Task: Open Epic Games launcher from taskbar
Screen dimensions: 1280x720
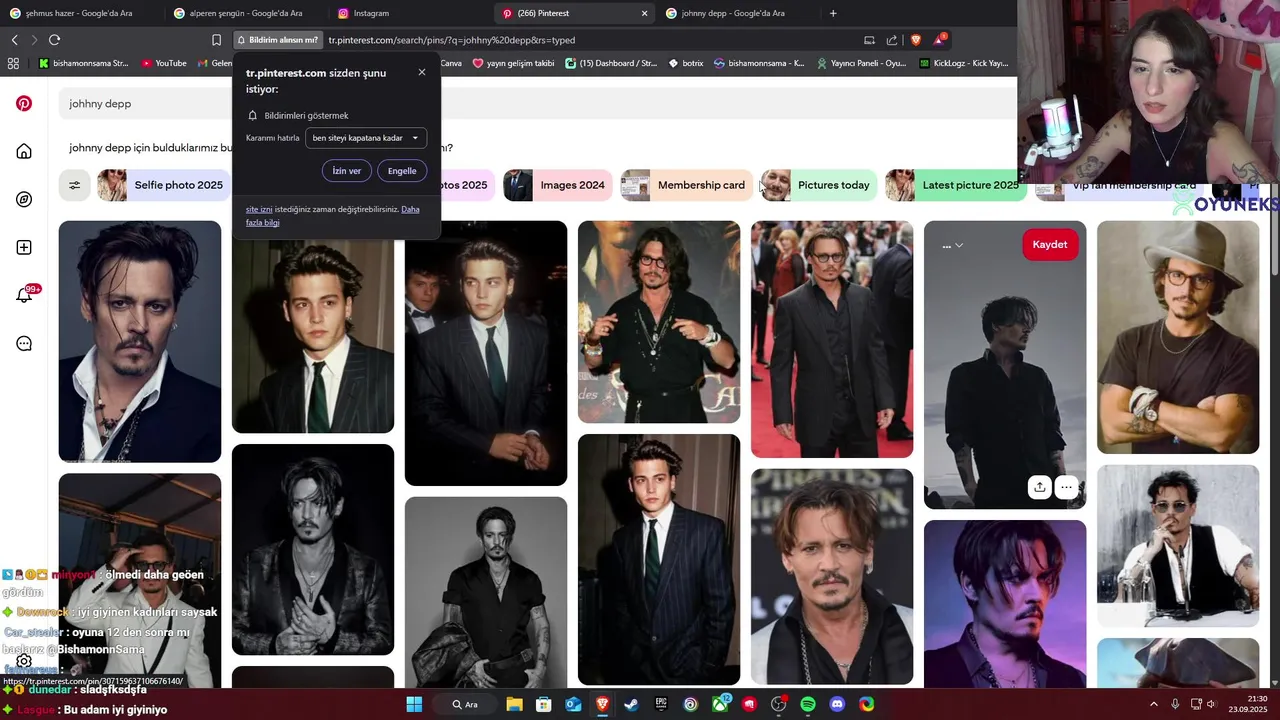Action: coord(661,704)
